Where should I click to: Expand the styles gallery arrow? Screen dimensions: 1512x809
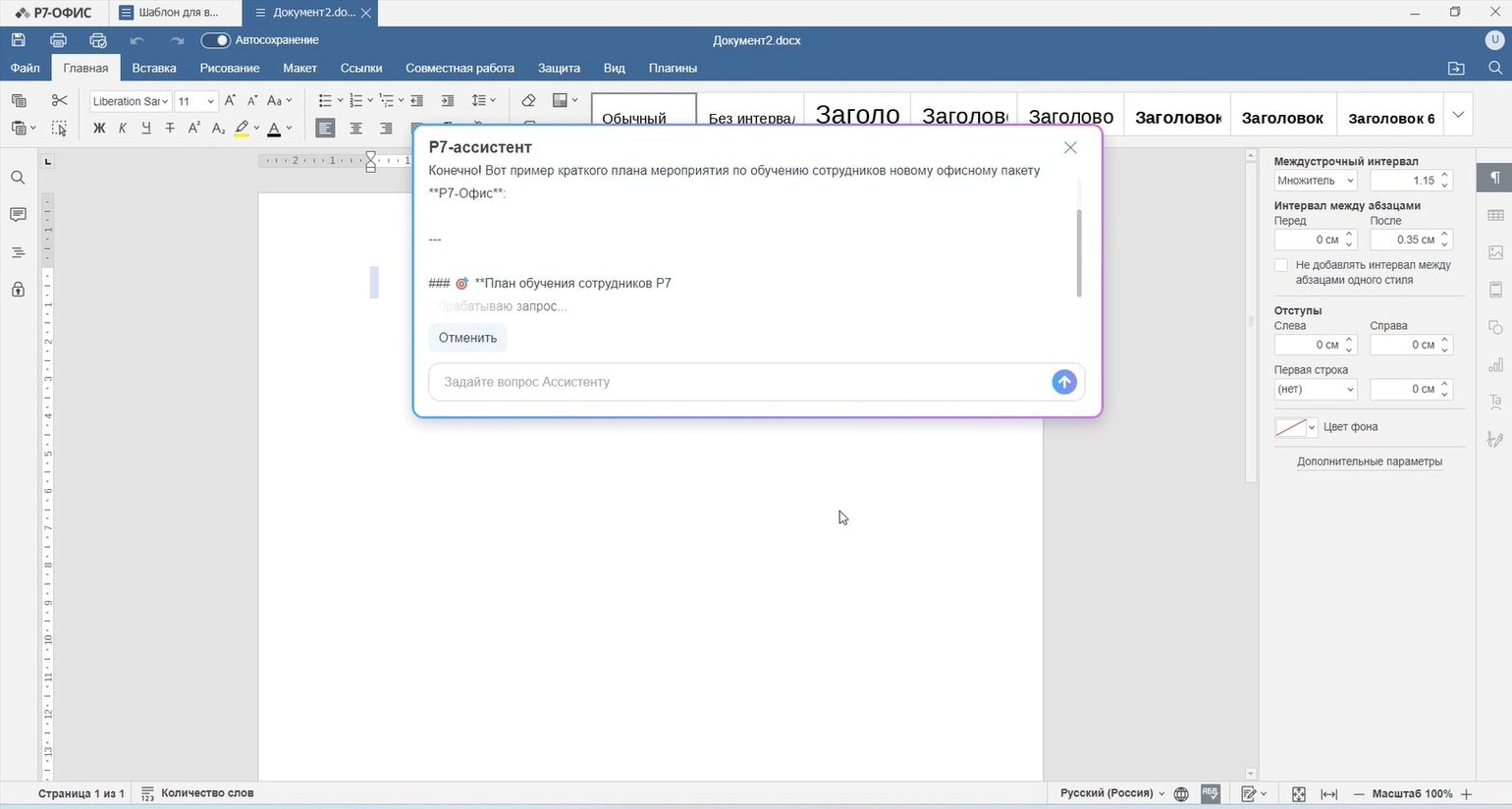(1458, 115)
